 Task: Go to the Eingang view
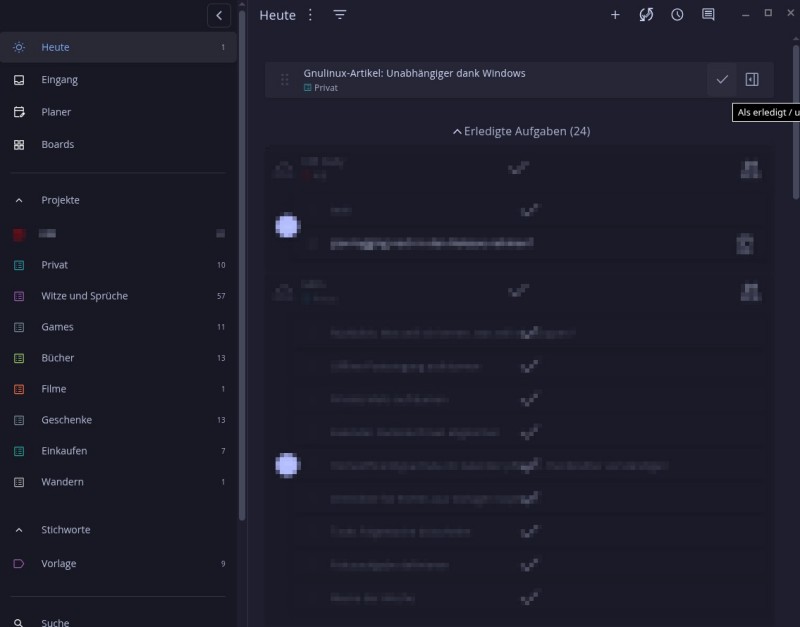click(59, 80)
